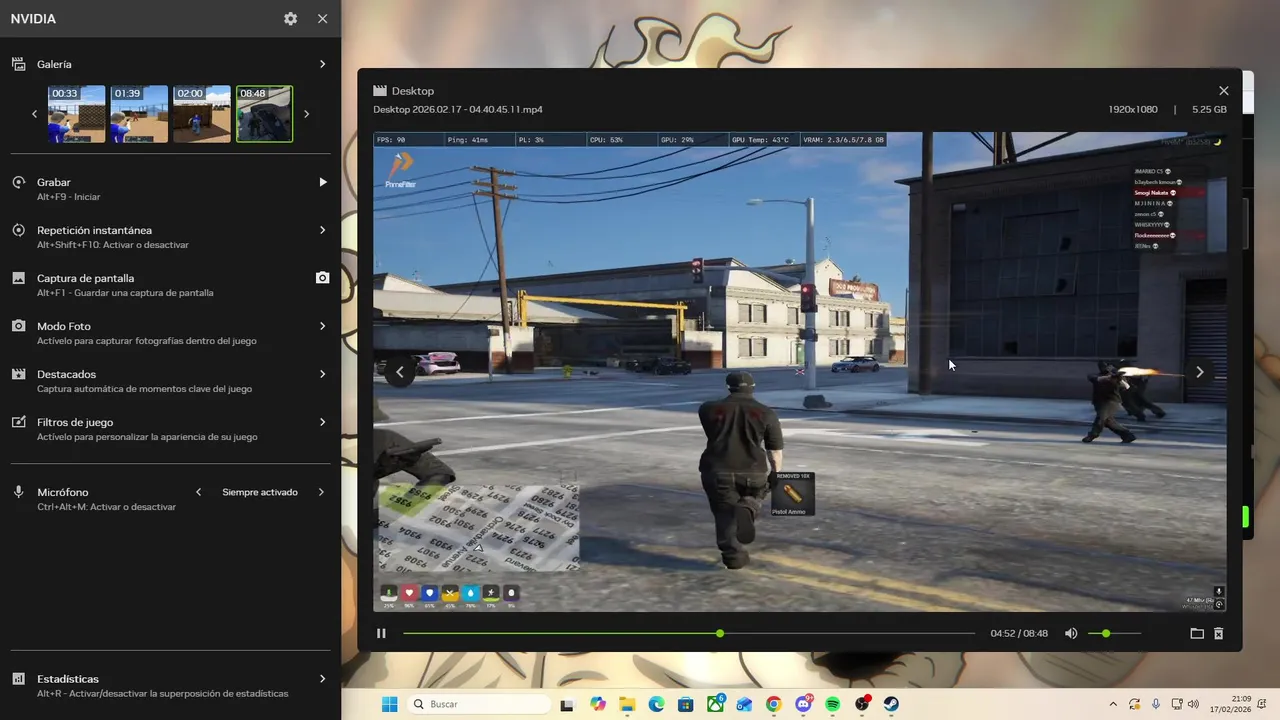Start recording with Grabar play arrow
Image resolution: width=1280 pixels, height=720 pixels.
point(322,182)
